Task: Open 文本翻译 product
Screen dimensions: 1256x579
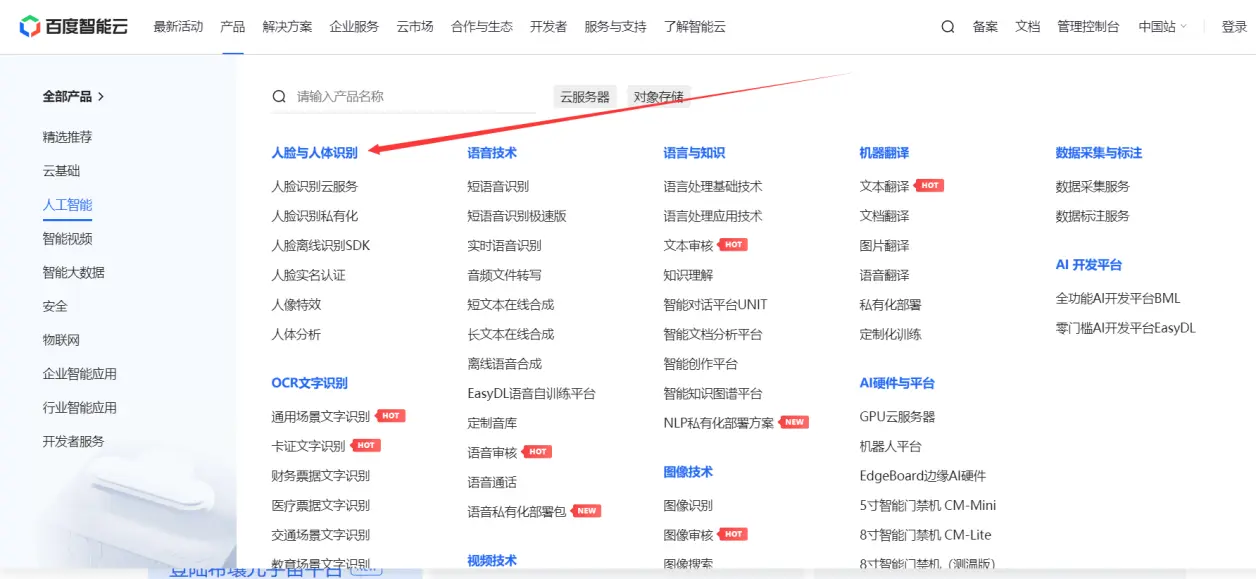Action: (x=884, y=186)
